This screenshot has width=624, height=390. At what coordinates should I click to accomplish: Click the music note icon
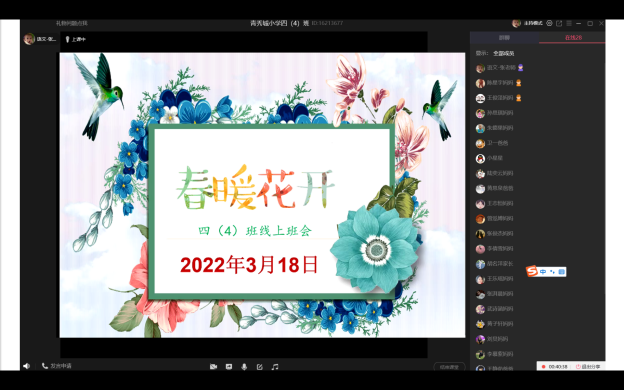pos(275,367)
